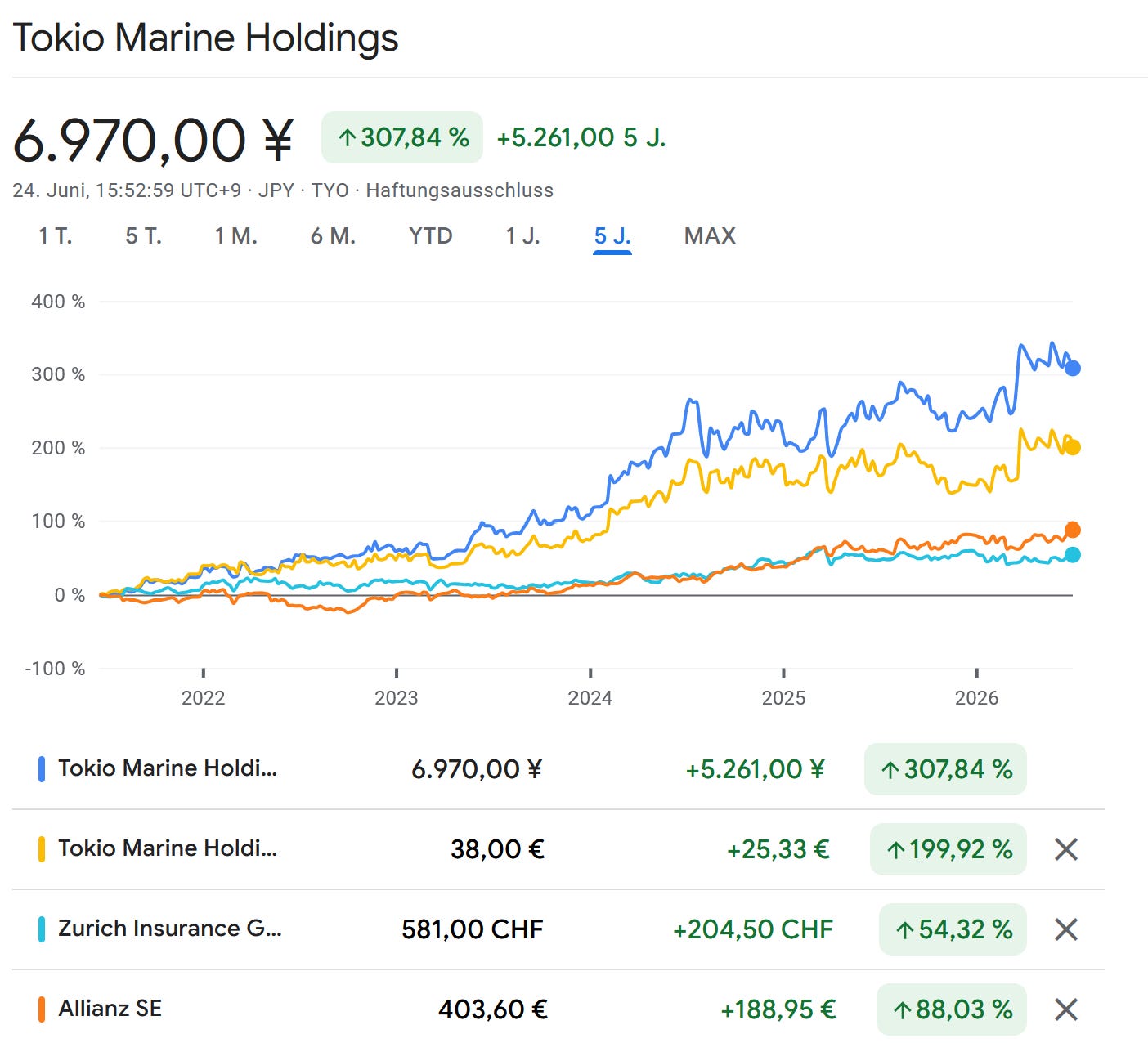Open the Haftungsausschluss disclaimer link
This screenshot has height=1043, width=1148.
coord(460,190)
